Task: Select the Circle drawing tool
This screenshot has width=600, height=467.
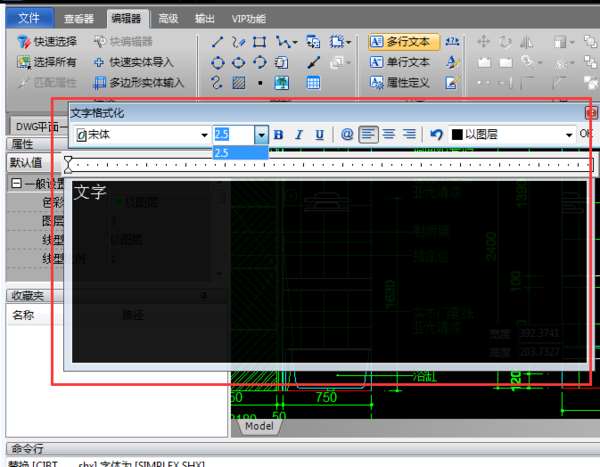Action: pyautogui.click(x=218, y=62)
